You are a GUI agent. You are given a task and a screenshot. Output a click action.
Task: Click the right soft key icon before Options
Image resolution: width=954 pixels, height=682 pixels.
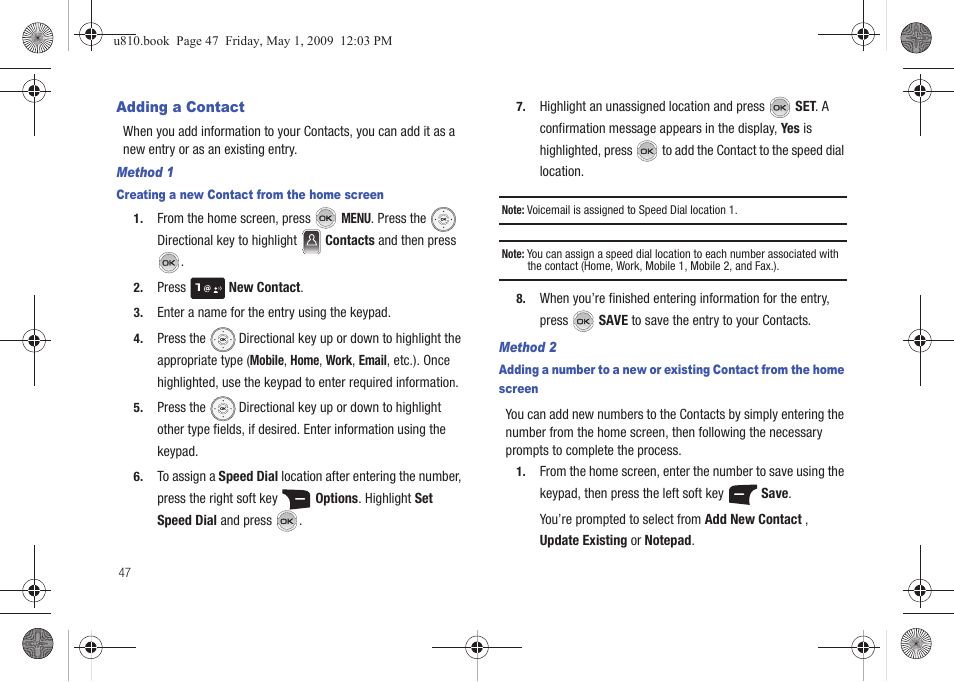(296, 499)
